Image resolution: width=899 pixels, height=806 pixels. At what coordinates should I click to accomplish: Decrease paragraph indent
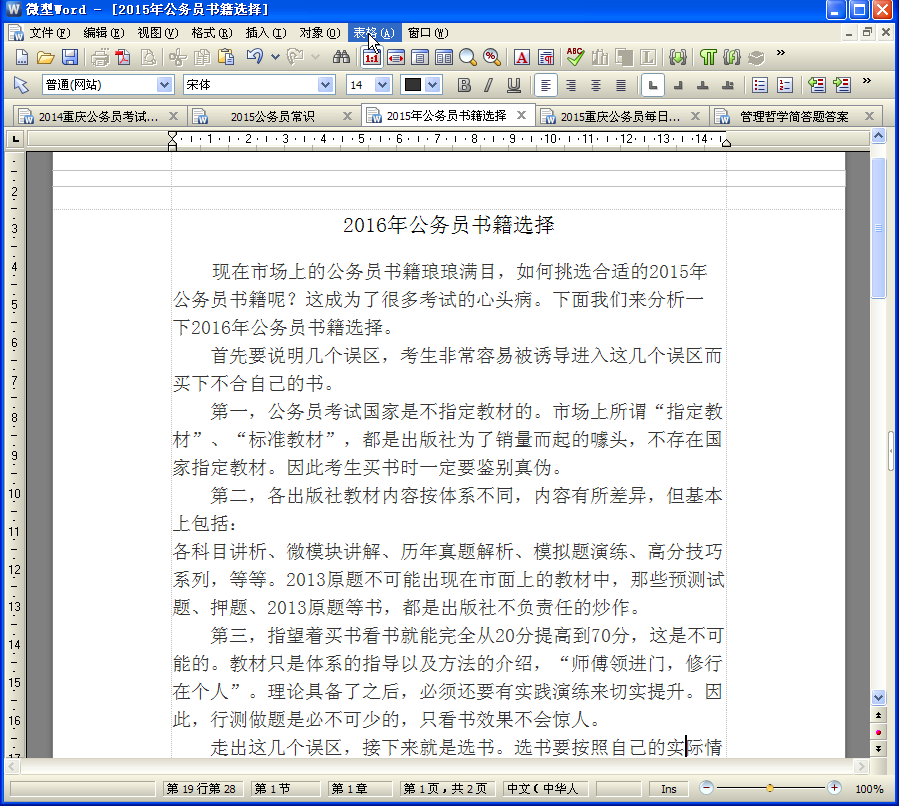(816, 85)
